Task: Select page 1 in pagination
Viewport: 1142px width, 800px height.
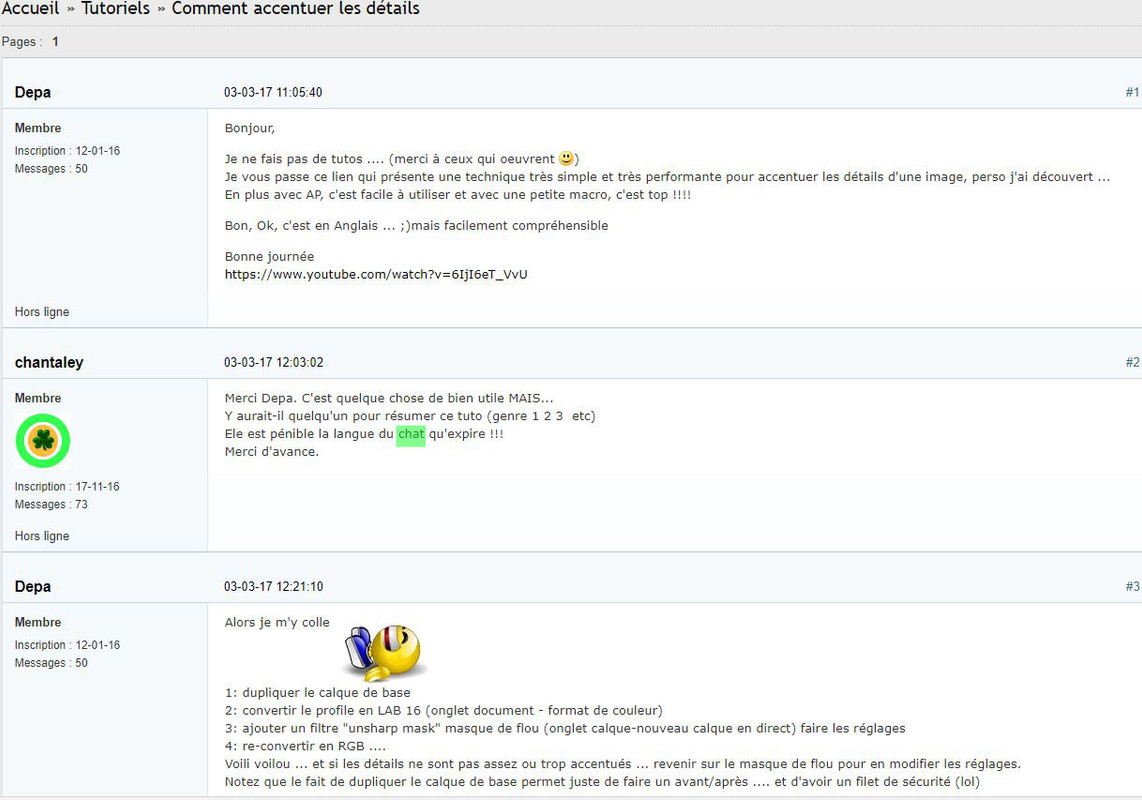Action: [x=55, y=42]
